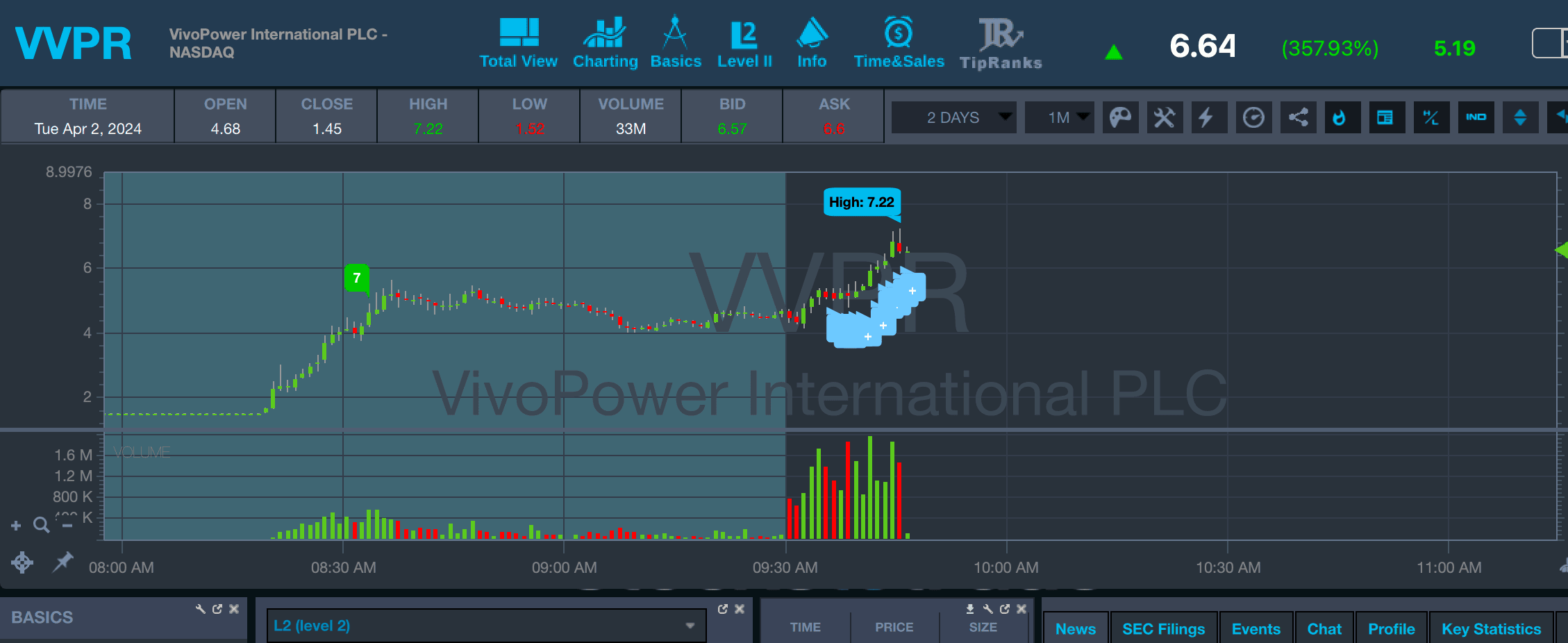This screenshot has height=643, width=1568.
Task: Click the gauge dial chart toolbar icon
Action: tap(1253, 117)
